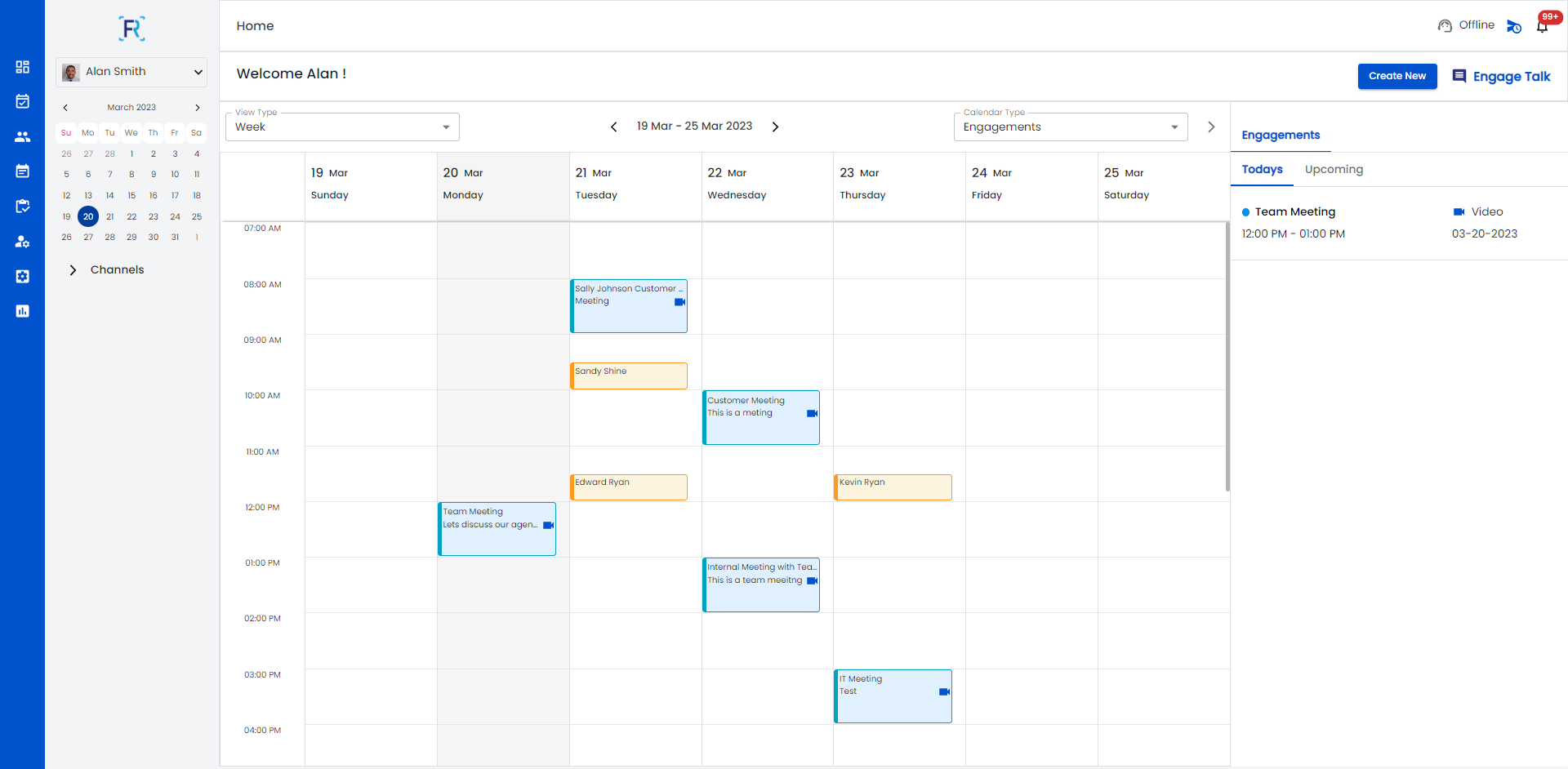Screen dimensions: 1568x769
Task: Click the blue dot beside Team Meeting in Engagements
Action: pyautogui.click(x=1245, y=211)
